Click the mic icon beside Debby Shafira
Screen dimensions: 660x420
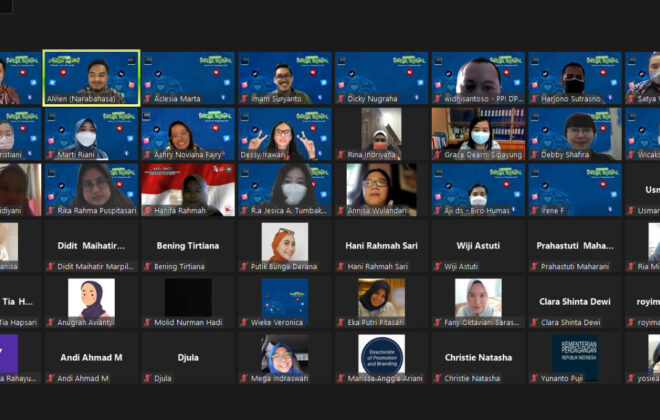coord(535,155)
